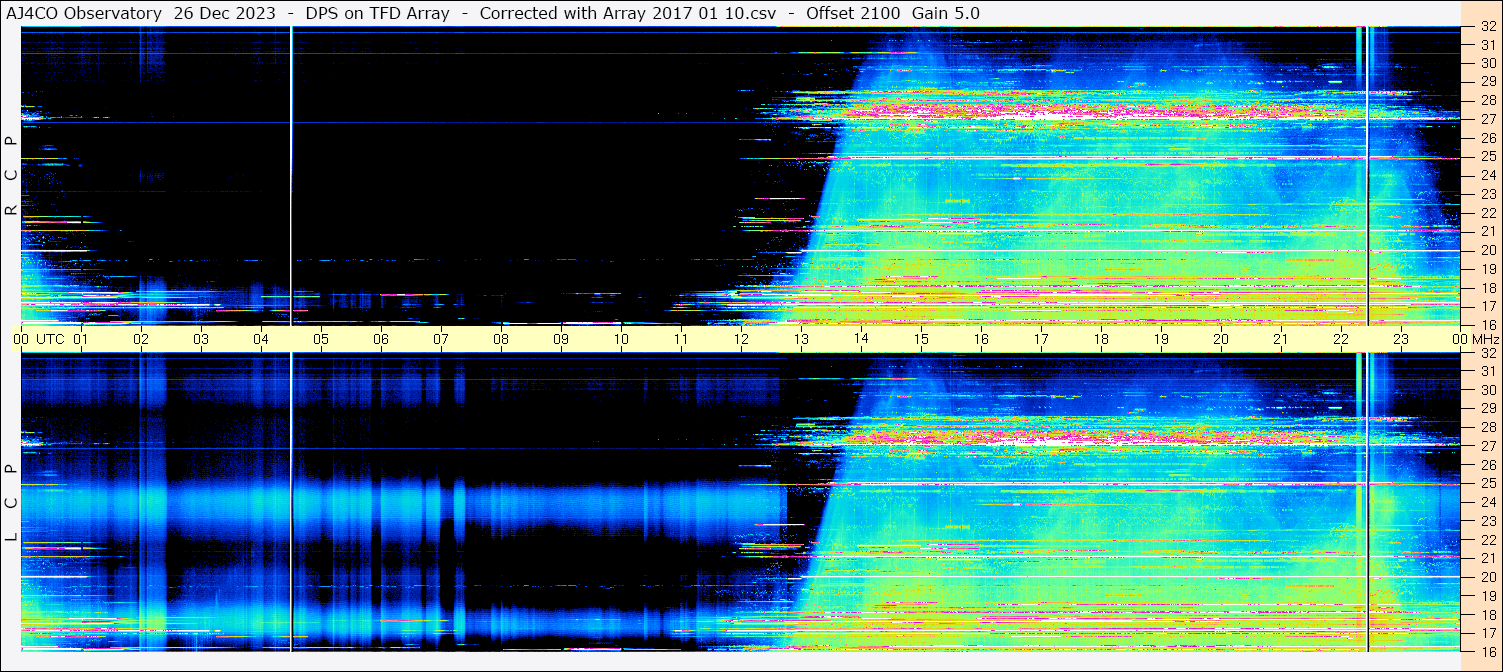
Task: Click the LCP polarization label on the left
Action: pos(11,503)
